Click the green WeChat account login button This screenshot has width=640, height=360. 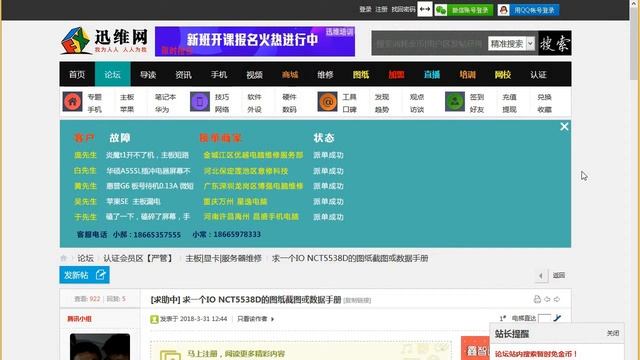464,10
